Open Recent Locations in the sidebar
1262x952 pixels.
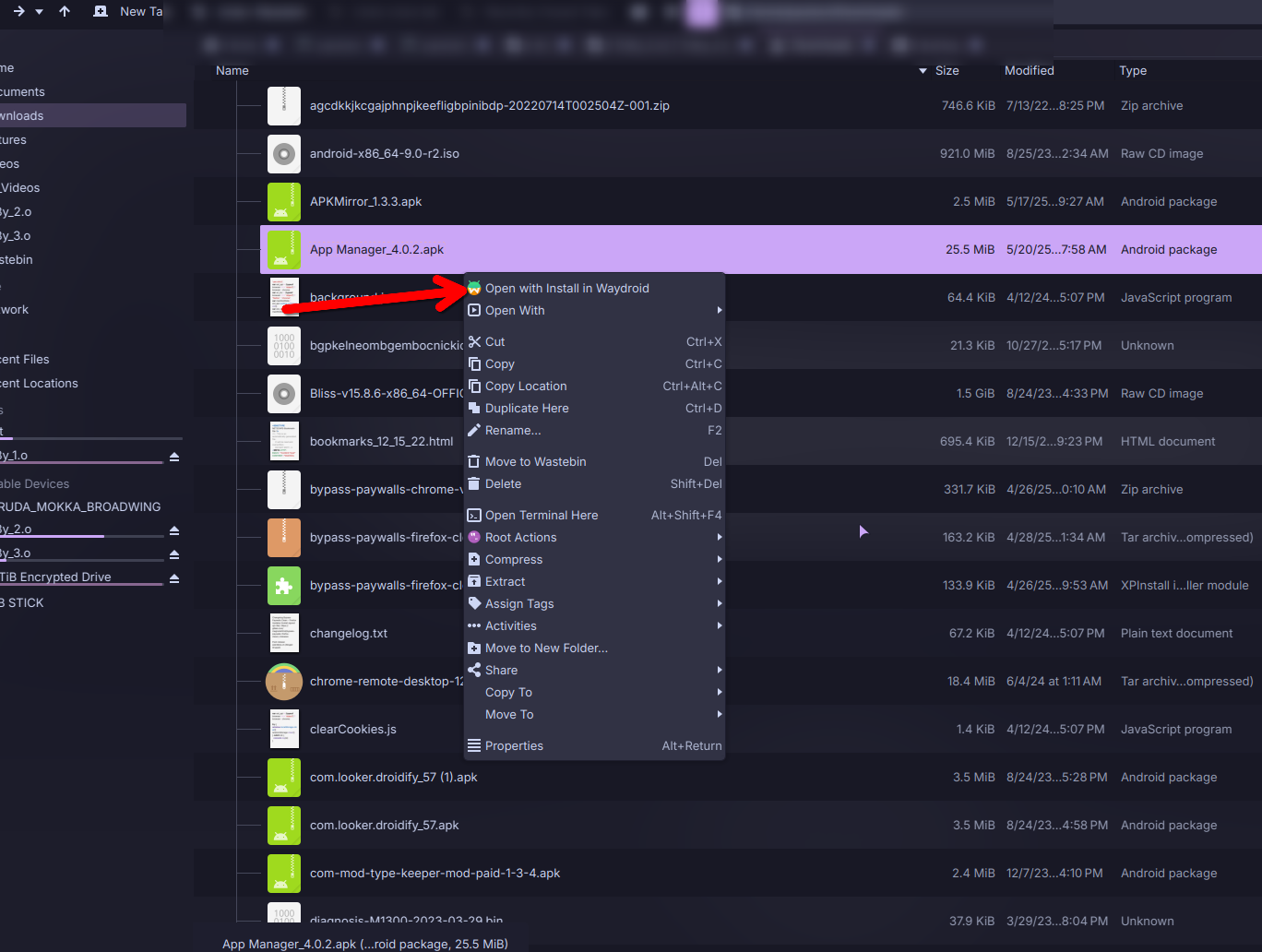(x=39, y=383)
